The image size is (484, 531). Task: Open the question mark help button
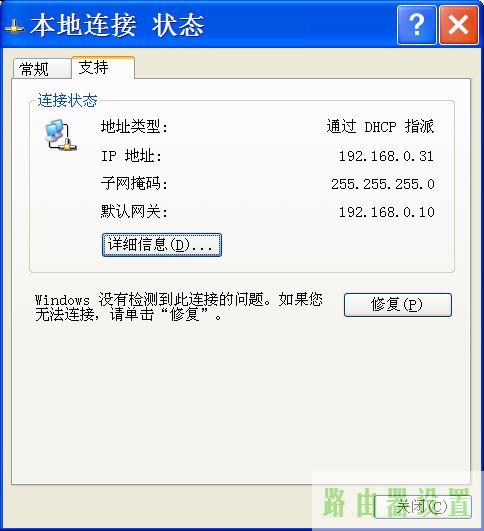coord(416,25)
